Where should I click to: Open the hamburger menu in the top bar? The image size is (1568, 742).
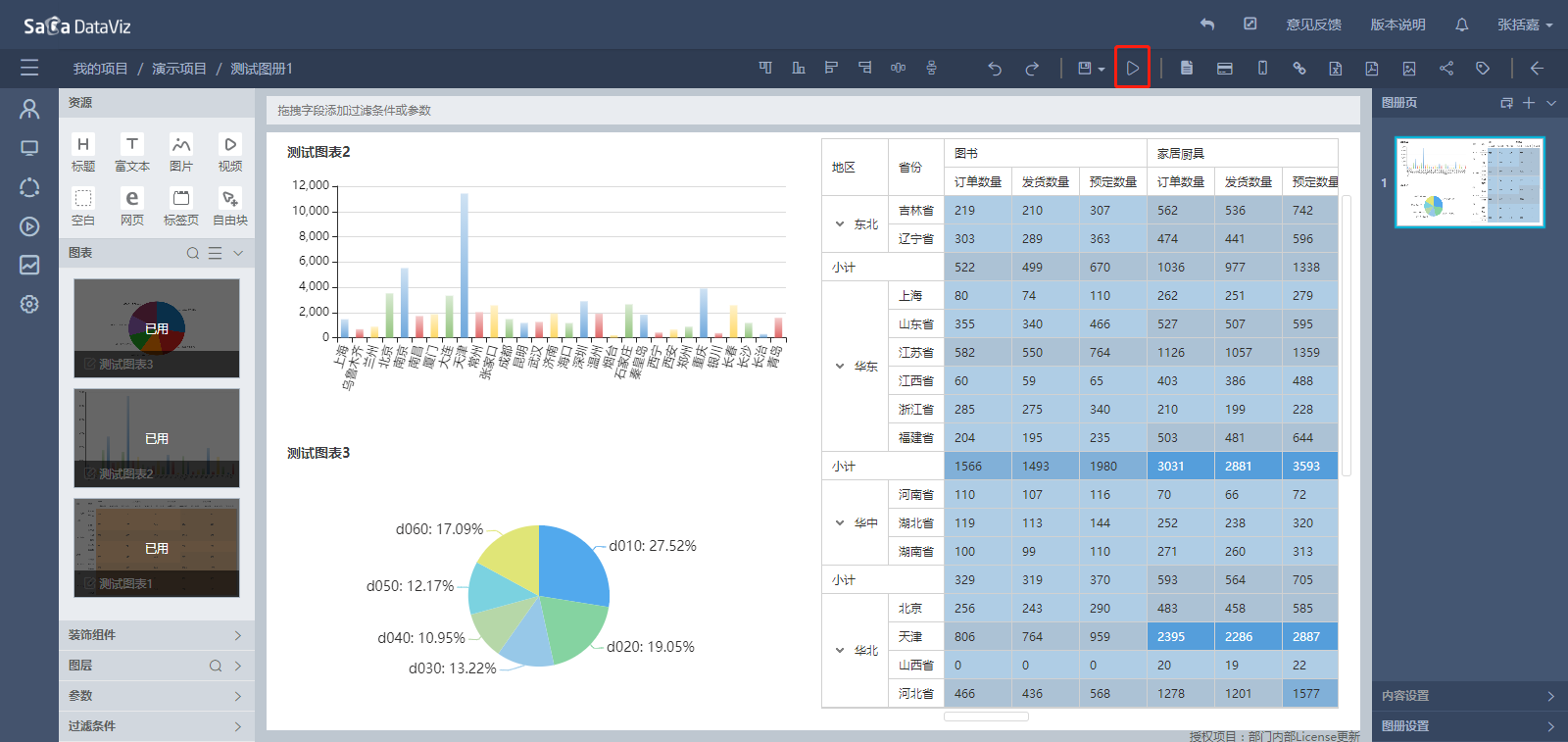point(29,68)
